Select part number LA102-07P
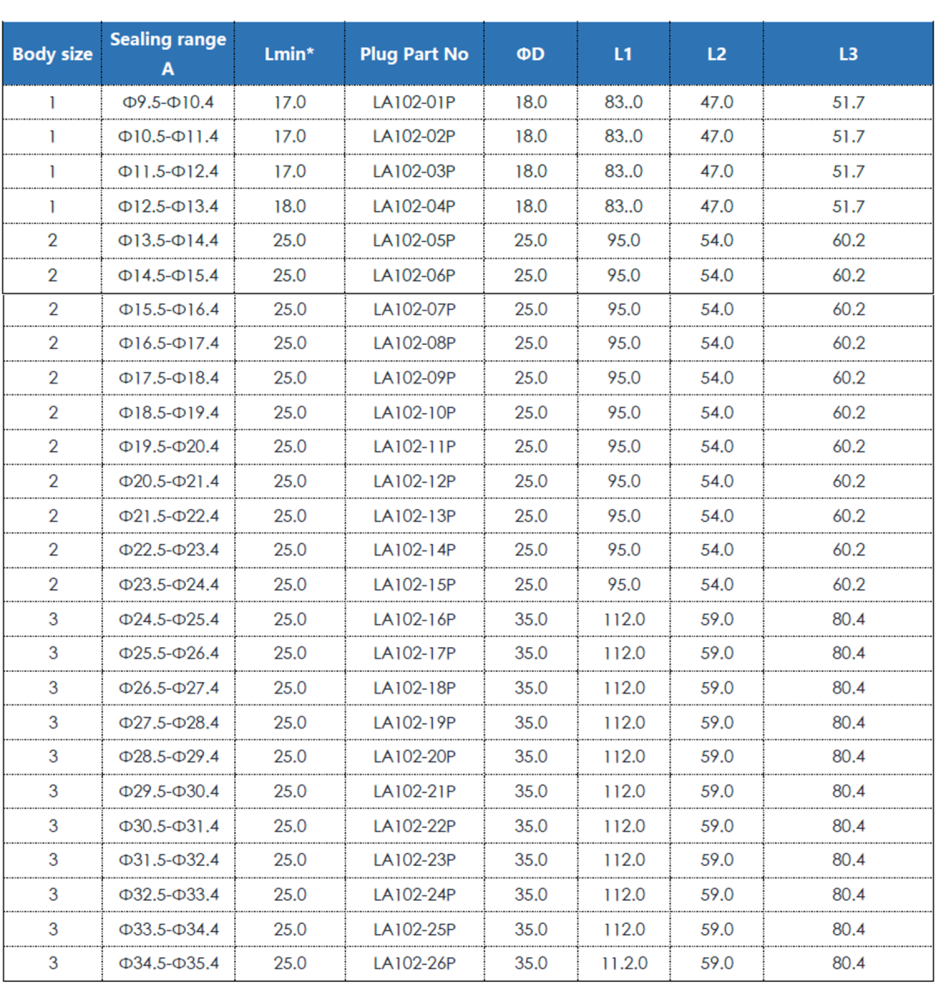This screenshot has width=936, height=987. 414,309
